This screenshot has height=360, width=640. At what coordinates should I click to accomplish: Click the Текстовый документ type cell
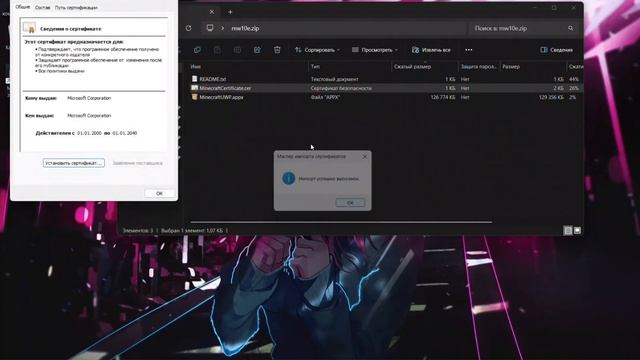335,79
